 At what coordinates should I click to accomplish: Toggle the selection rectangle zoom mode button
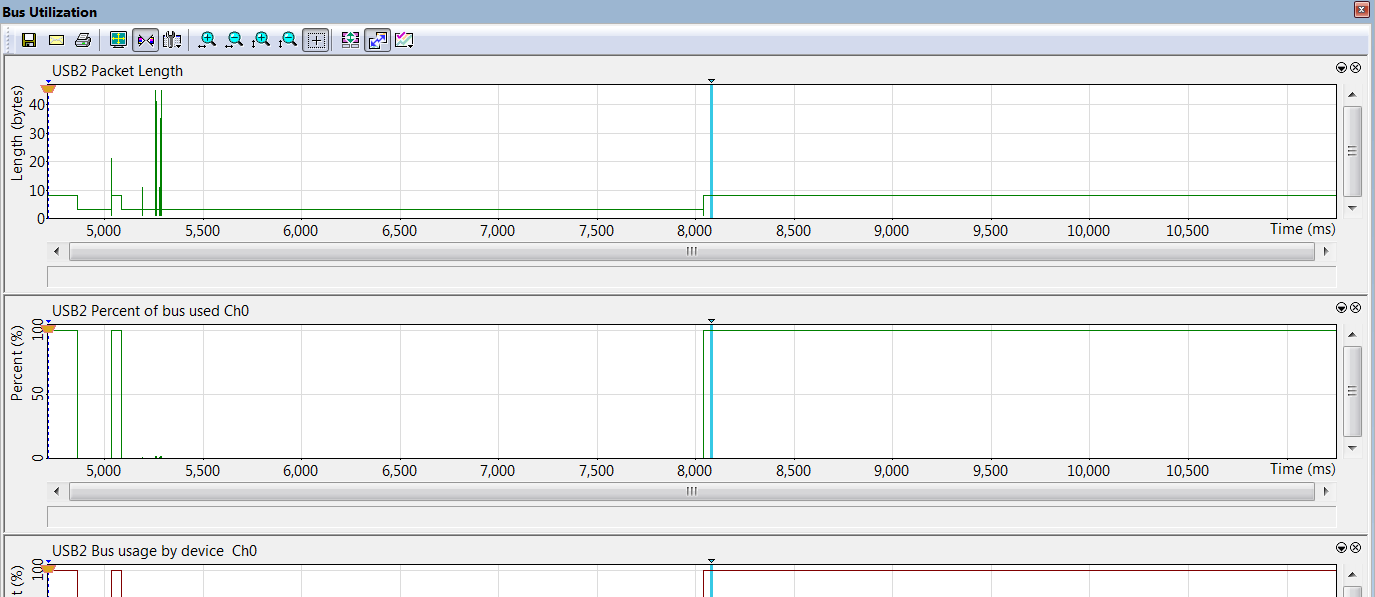coord(315,40)
